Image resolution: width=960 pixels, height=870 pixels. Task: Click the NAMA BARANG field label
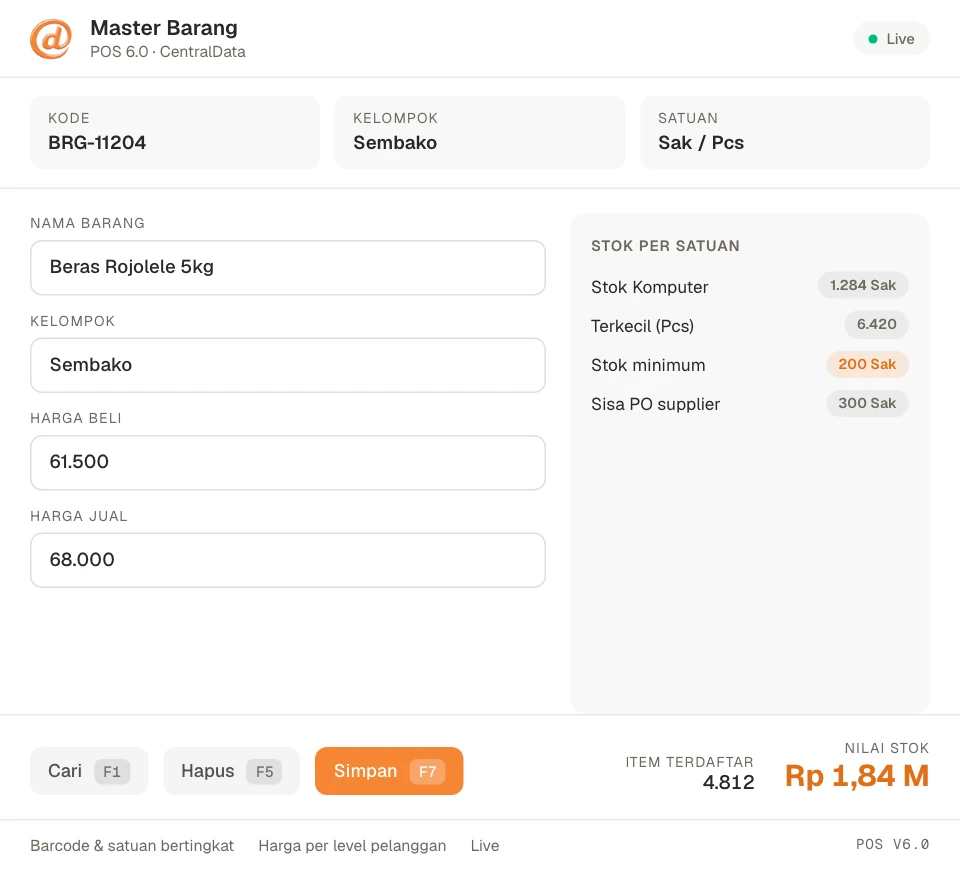point(88,223)
